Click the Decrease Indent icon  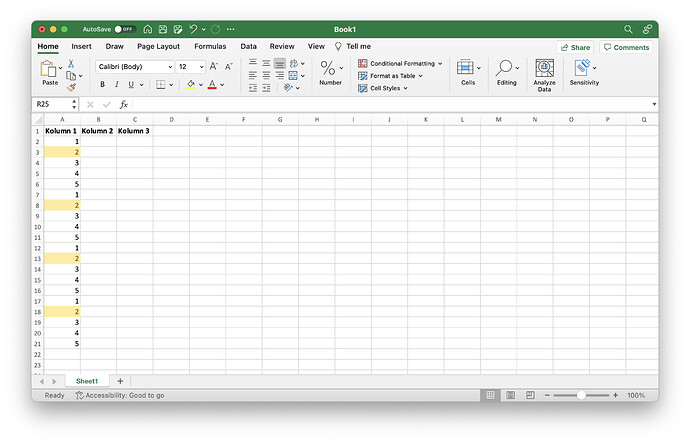[x=253, y=88]
